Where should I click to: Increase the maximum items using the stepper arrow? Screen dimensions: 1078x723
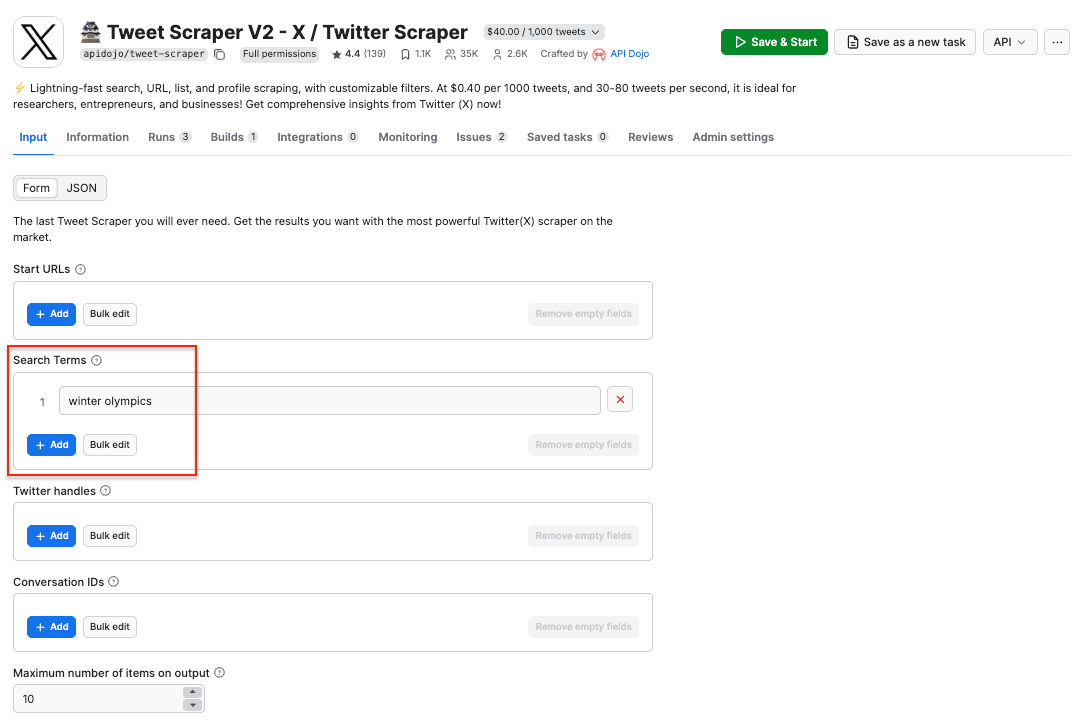tap(192, 693)
